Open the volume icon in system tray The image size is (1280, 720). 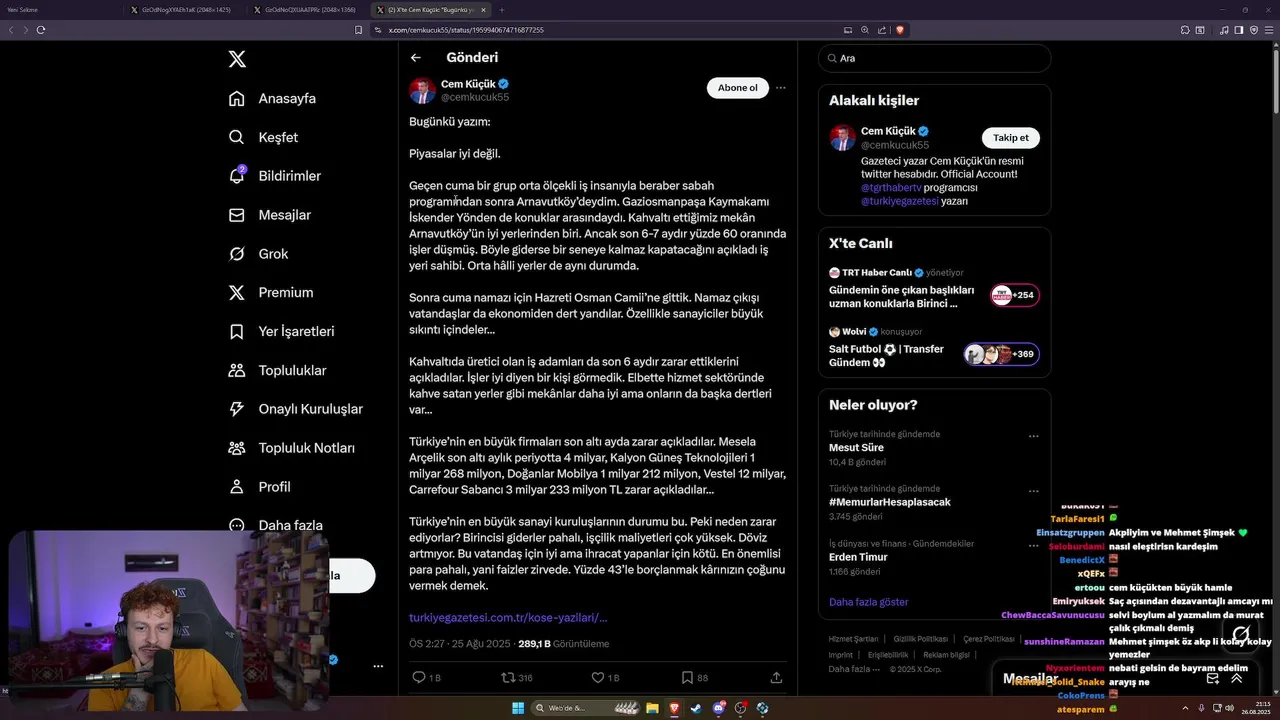click(x=1229, y=708)
